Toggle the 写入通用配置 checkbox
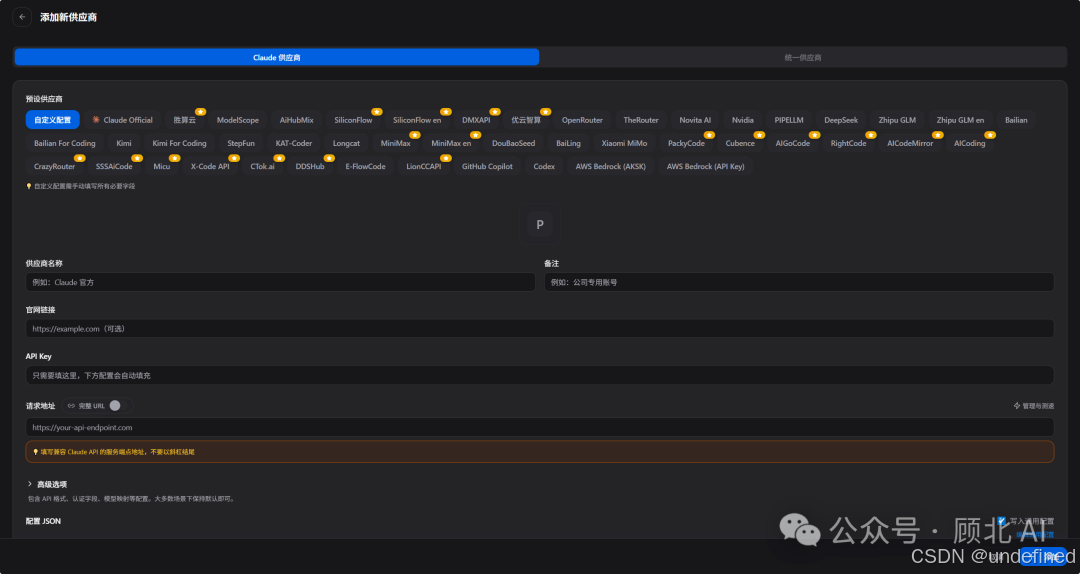1080x574 pixels. click(x=1001, y=521)
